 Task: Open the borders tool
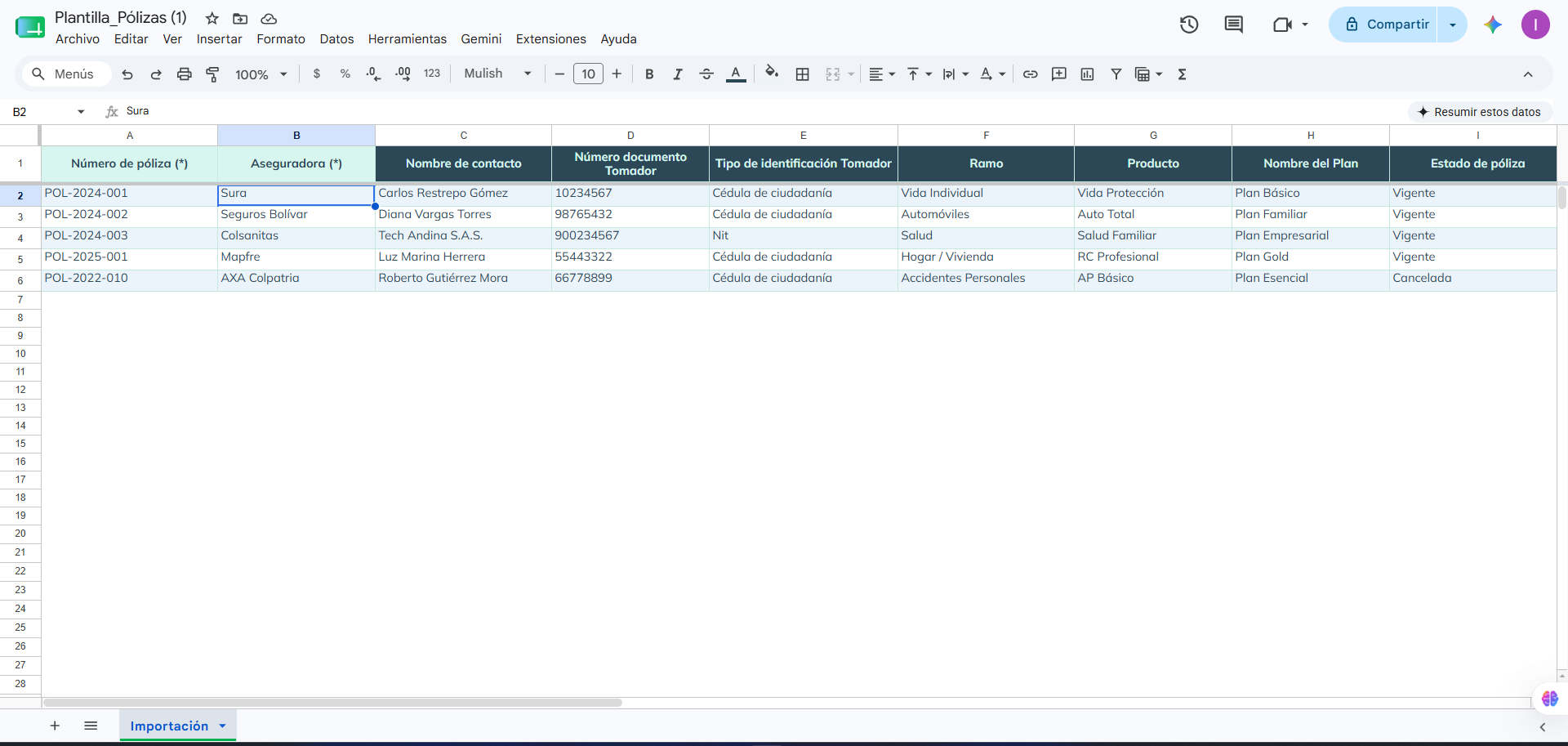[803, 74]
